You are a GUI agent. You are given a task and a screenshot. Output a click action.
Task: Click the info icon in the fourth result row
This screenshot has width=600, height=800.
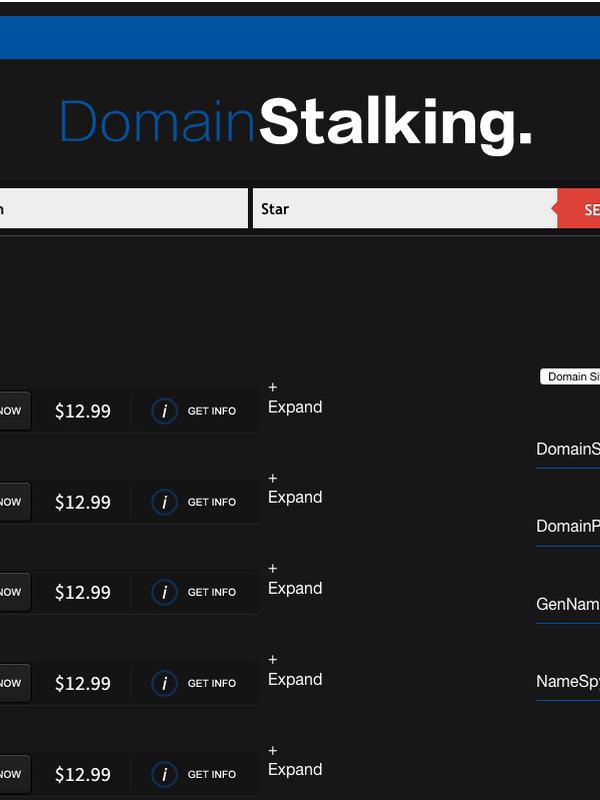[164, 683]
